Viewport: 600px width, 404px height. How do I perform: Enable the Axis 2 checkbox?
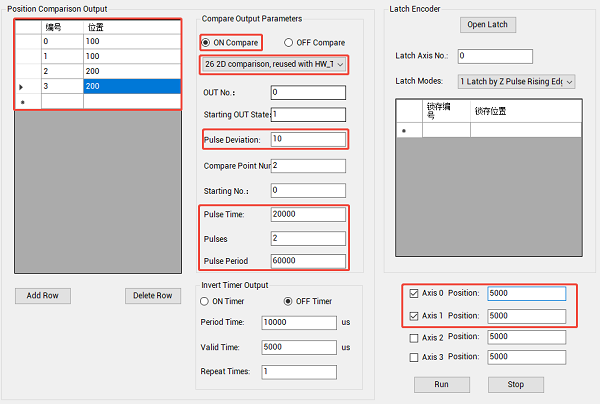tap(415, 337)
